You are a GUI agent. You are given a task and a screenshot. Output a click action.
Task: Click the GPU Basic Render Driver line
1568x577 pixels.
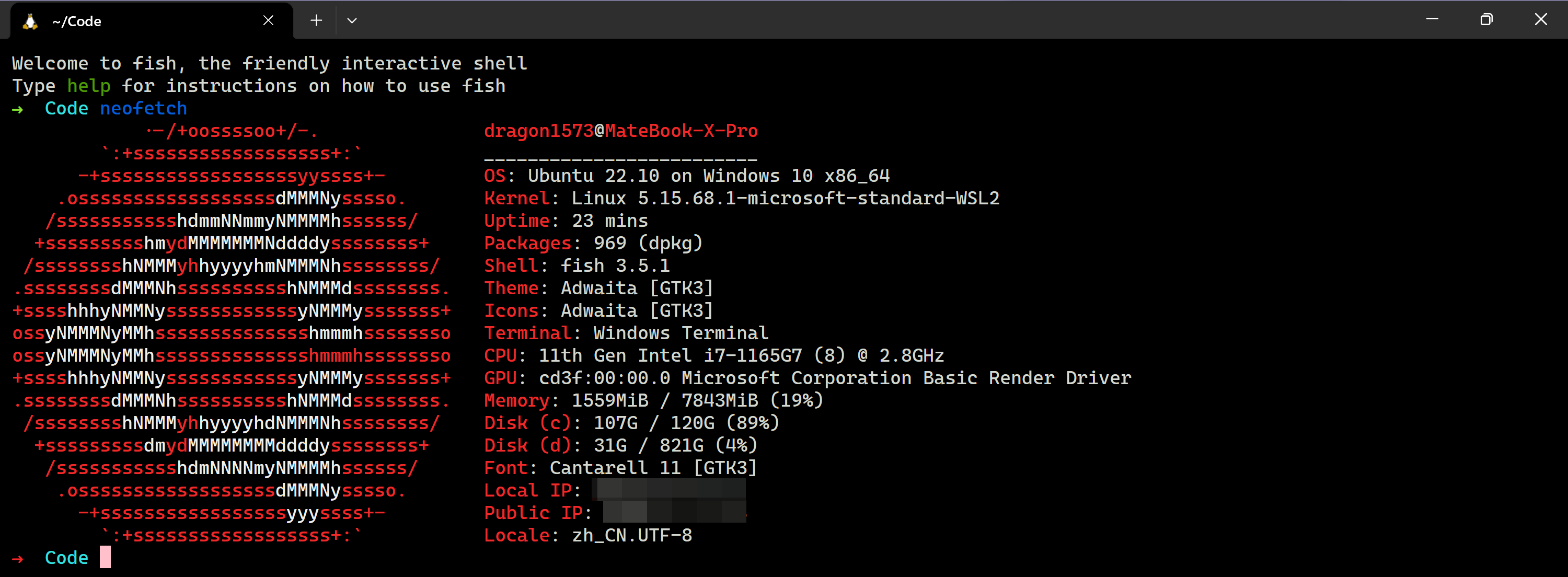coord(808,378)
